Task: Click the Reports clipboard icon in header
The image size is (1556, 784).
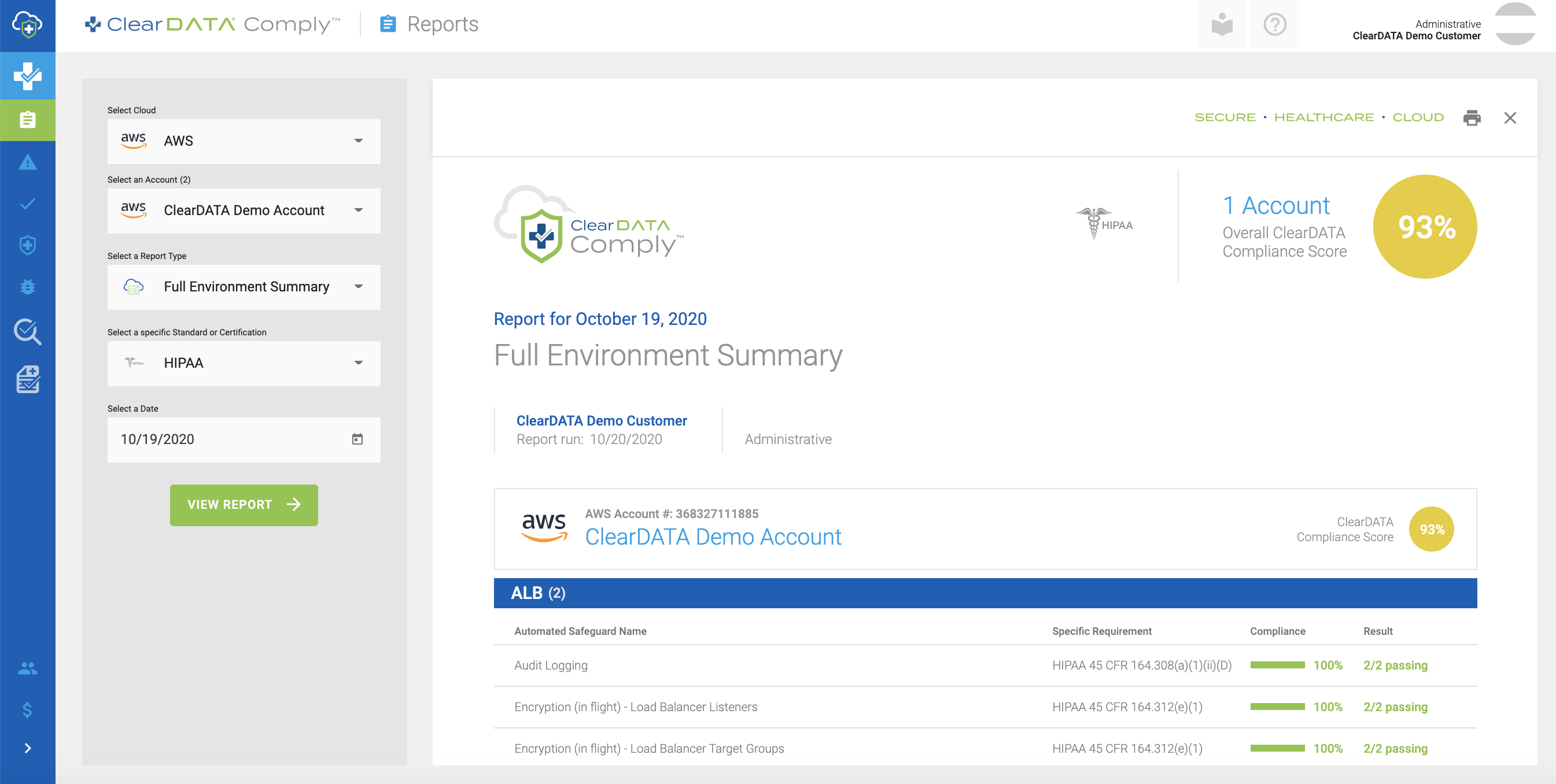Action: pyautogui.click(x=388, y=24)
